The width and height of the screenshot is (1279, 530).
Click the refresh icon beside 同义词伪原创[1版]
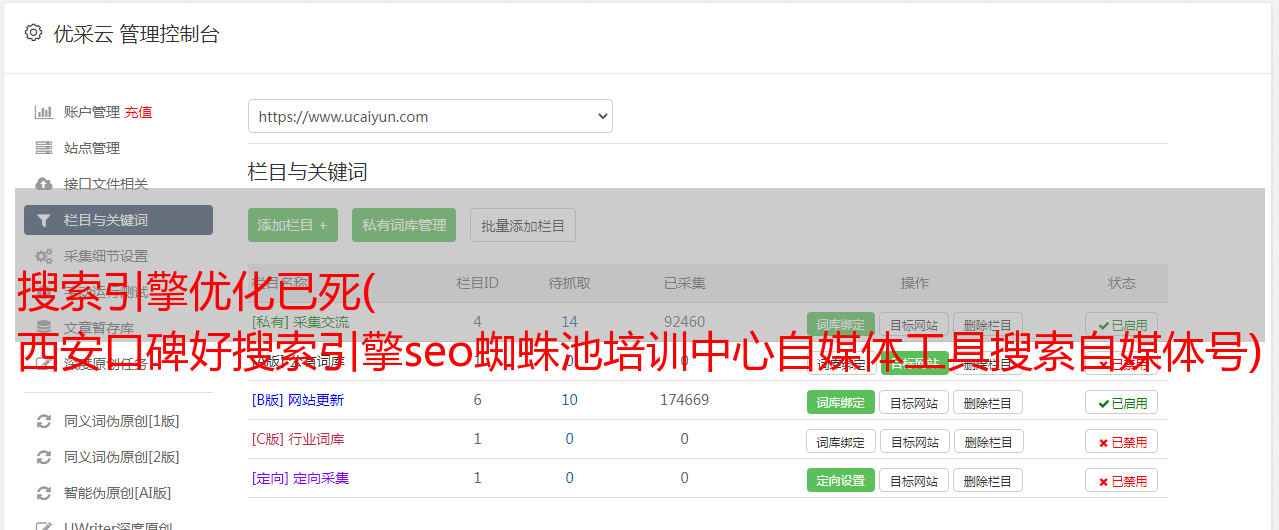[x=43, y=421]
